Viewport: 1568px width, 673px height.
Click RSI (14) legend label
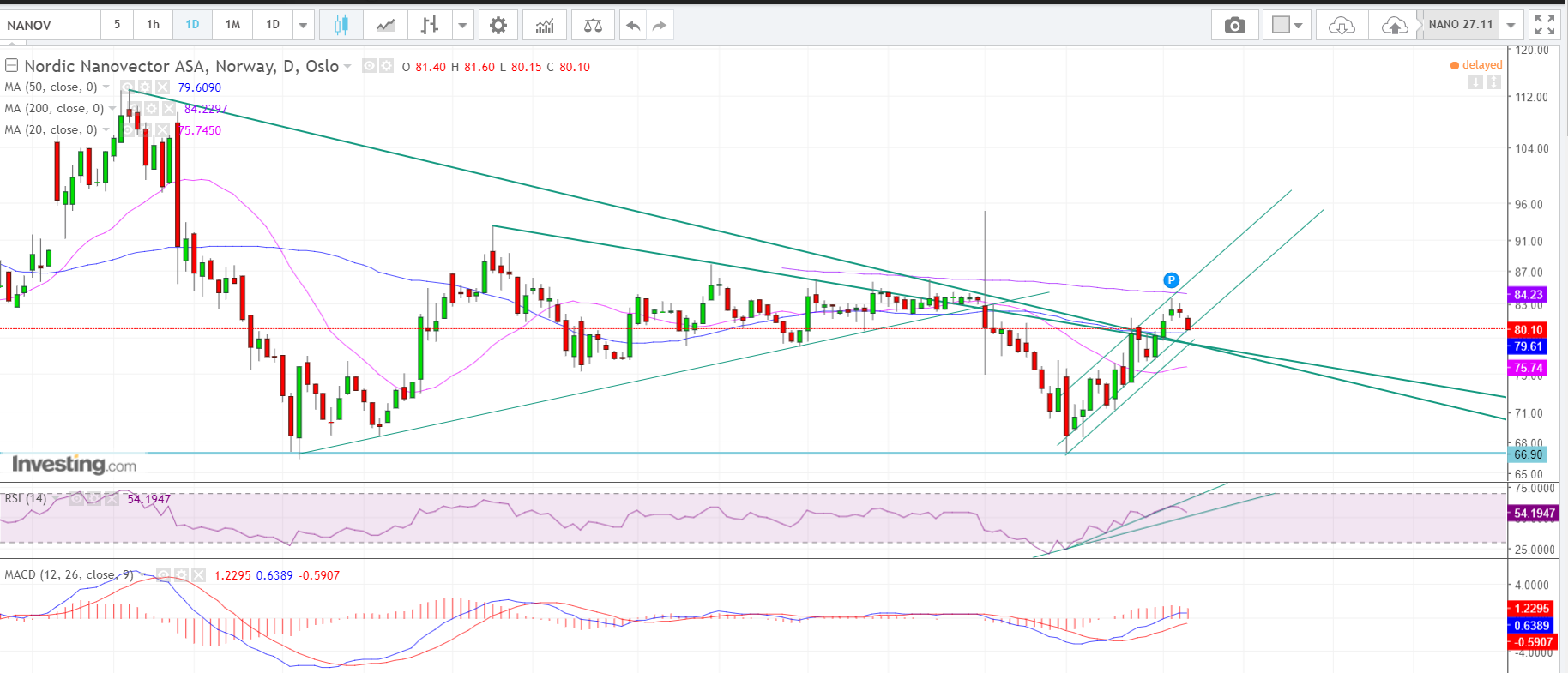[26, 498]
